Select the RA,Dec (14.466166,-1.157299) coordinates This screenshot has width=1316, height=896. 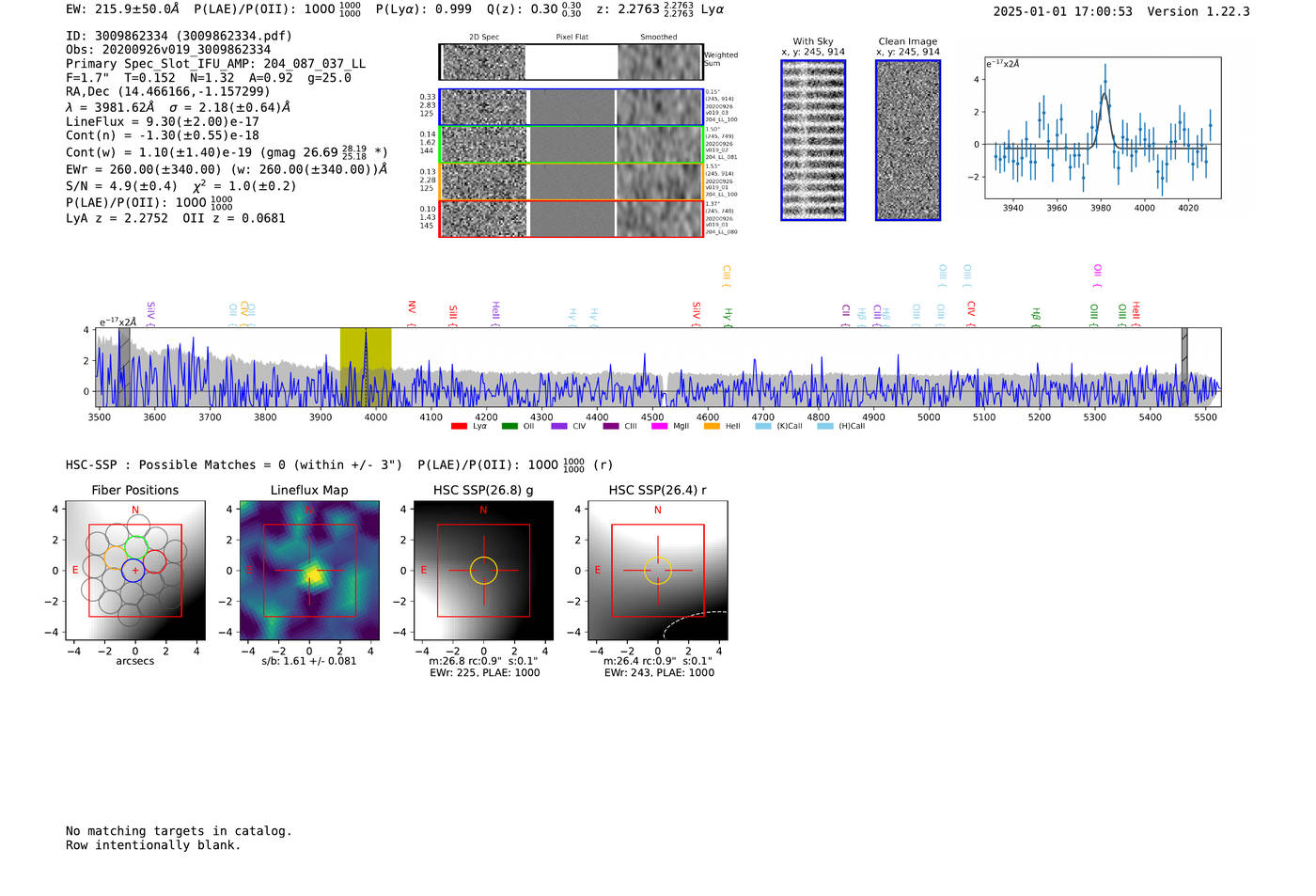(167, 91)
